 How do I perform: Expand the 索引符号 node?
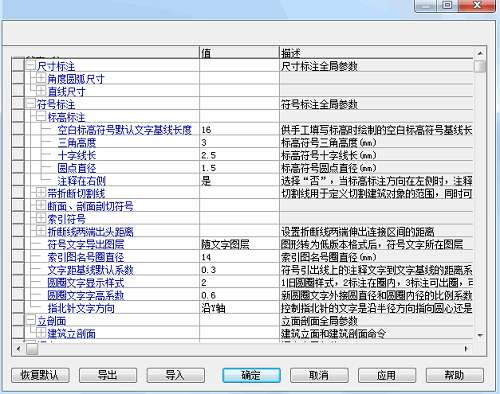(41, 218)
